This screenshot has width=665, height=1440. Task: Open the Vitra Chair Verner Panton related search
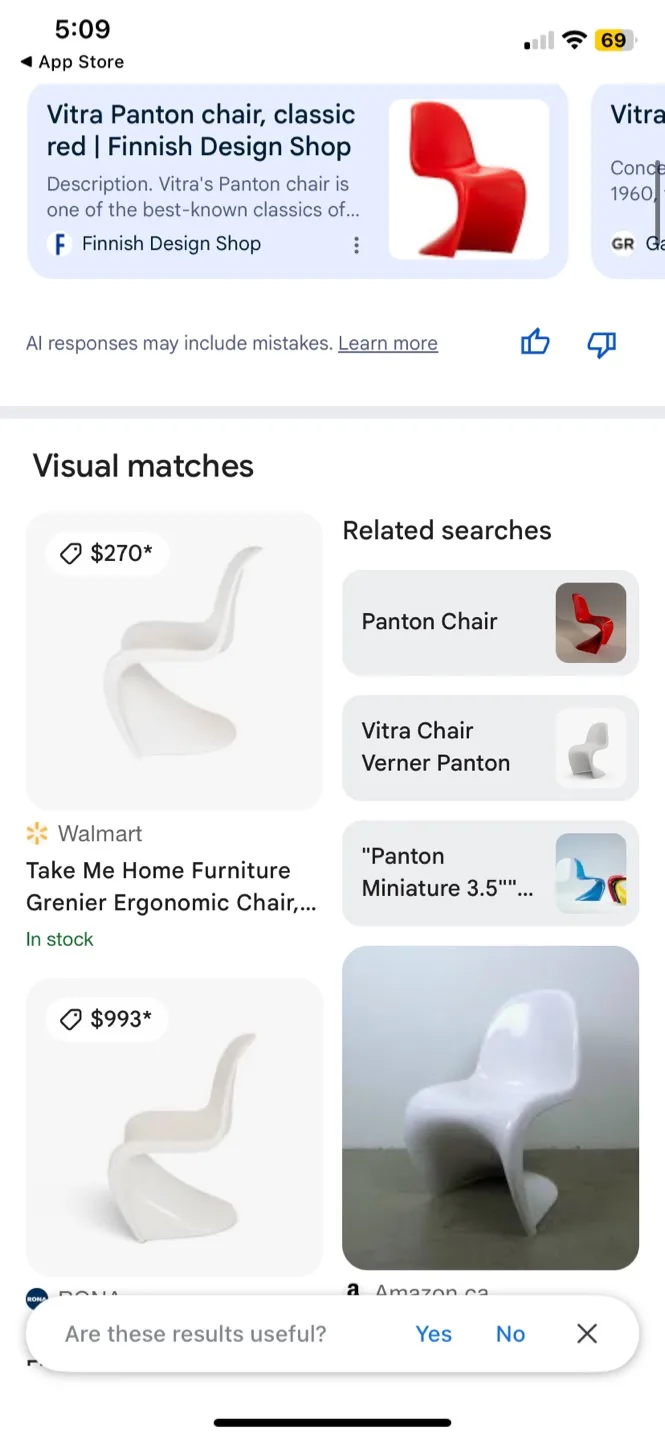click(490, 747)
